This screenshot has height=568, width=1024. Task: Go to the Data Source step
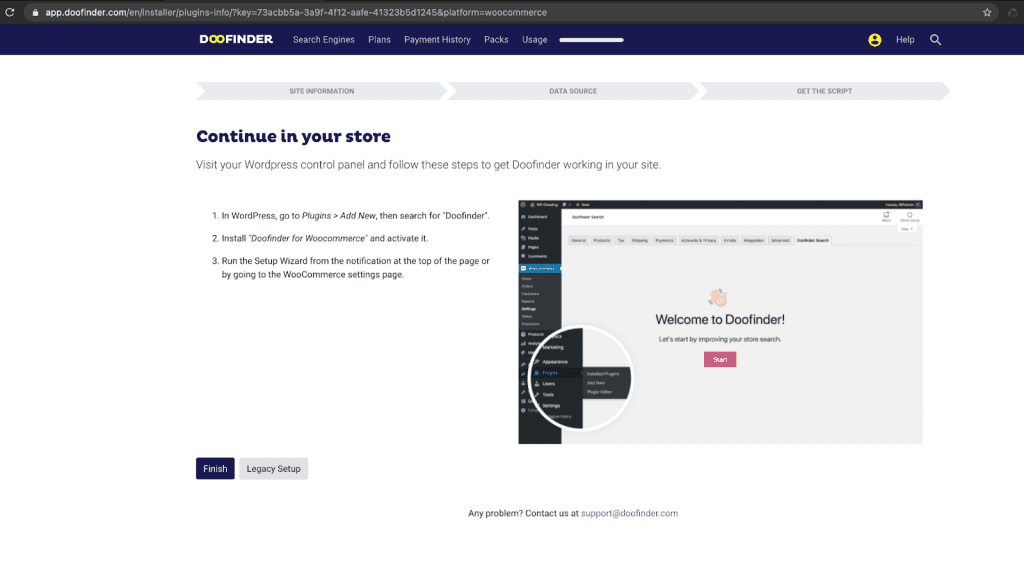pos(572,91)
